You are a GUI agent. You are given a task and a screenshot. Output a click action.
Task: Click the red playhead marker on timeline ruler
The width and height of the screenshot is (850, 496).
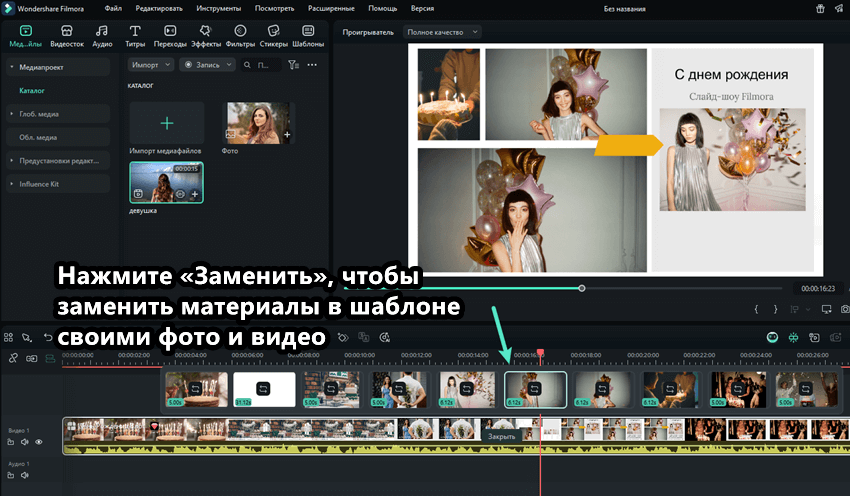(540, 353)
